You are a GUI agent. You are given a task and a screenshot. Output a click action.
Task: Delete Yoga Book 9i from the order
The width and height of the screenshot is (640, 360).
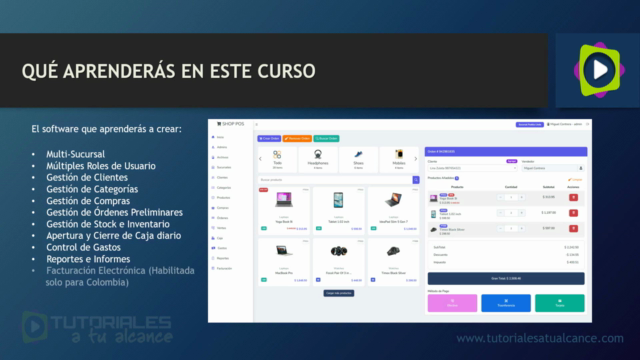573,198
